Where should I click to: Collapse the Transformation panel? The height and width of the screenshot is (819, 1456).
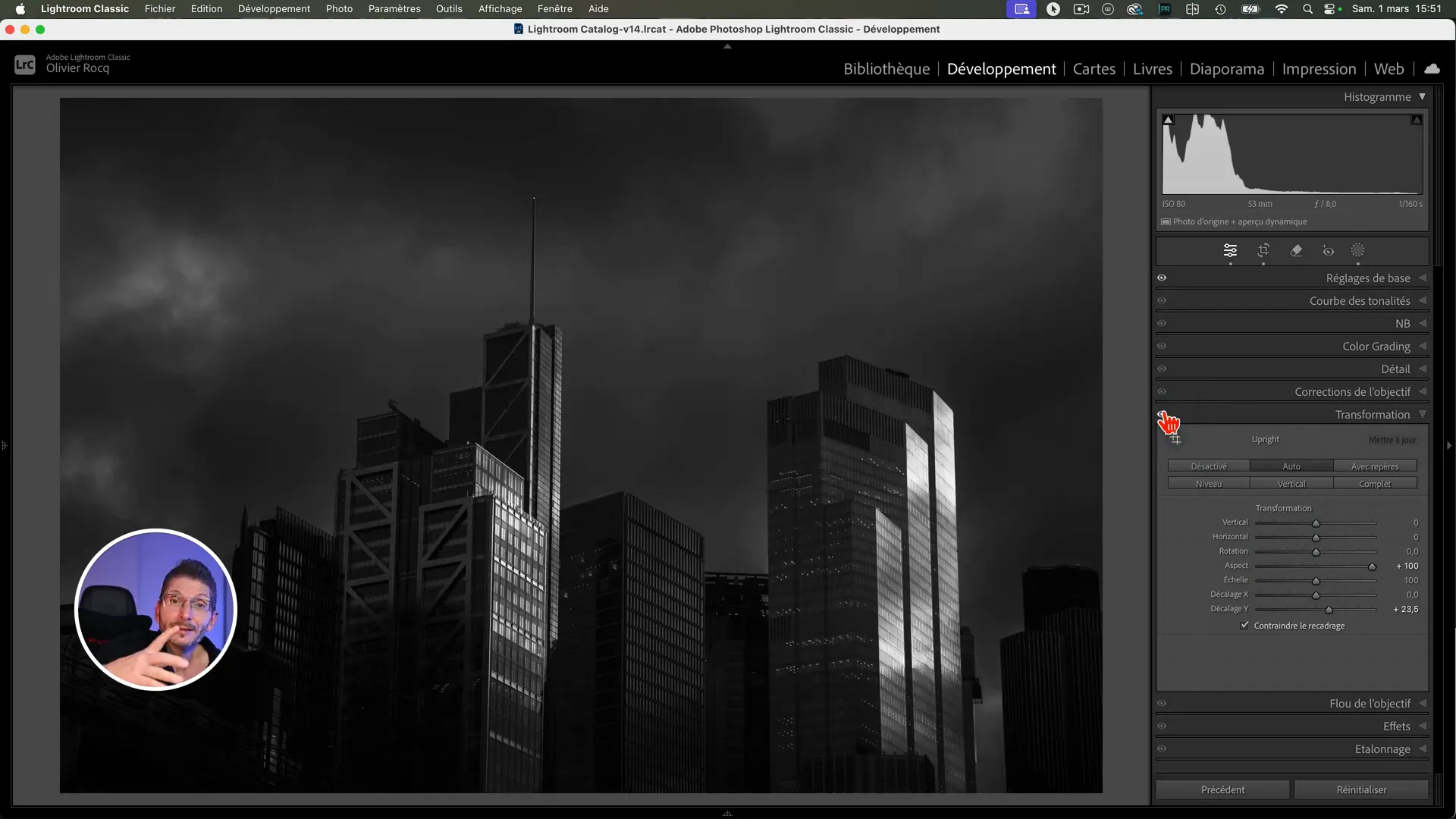click(1372, 415)
